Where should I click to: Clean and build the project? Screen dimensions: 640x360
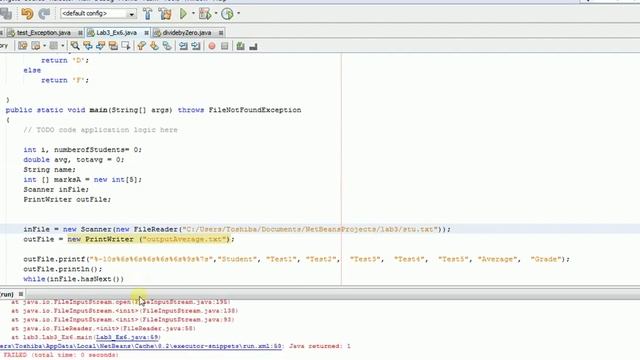[165, 13]
